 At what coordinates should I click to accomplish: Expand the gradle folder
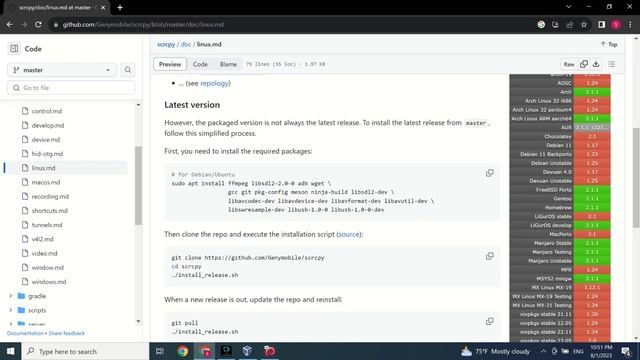tap(11, 296)
